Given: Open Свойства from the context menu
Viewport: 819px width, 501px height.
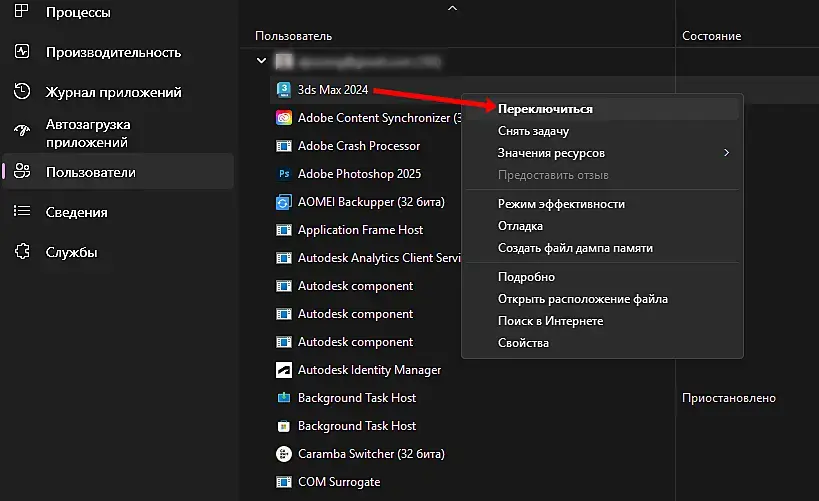Looking at the screenshot, I should [523, 343].
